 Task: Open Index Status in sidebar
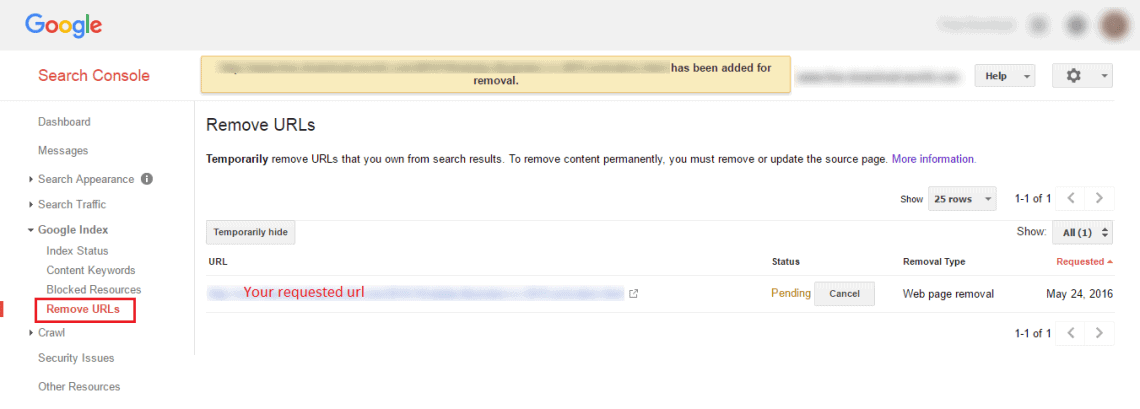point(77,251)
